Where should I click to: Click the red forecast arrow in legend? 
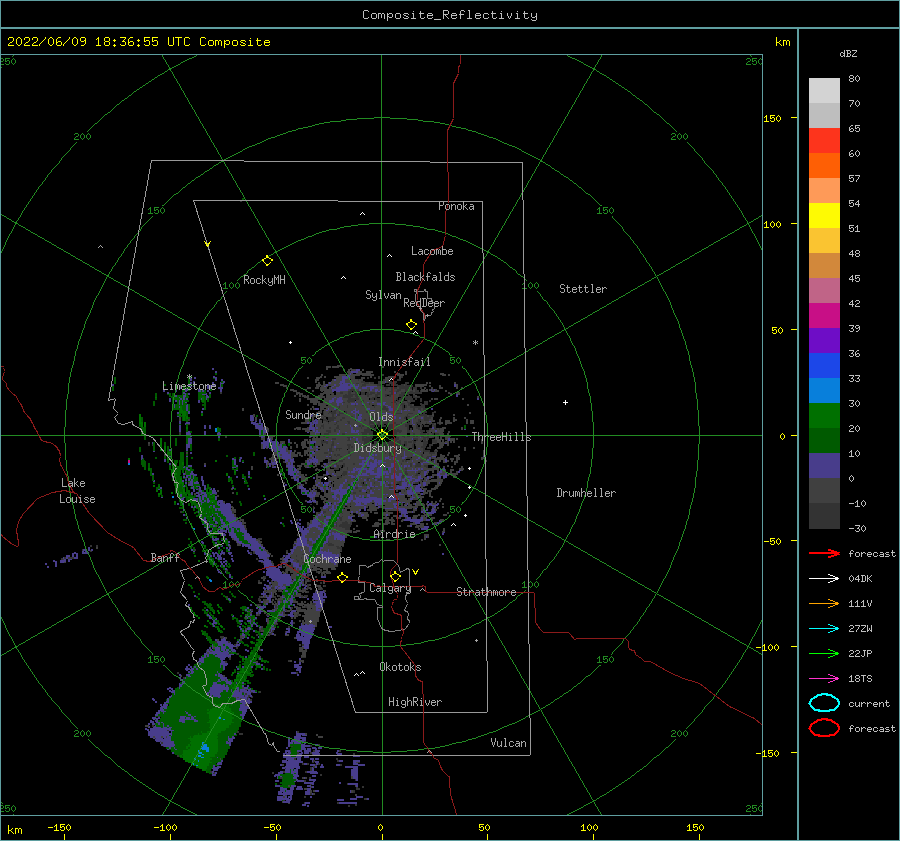click(824, 553)
